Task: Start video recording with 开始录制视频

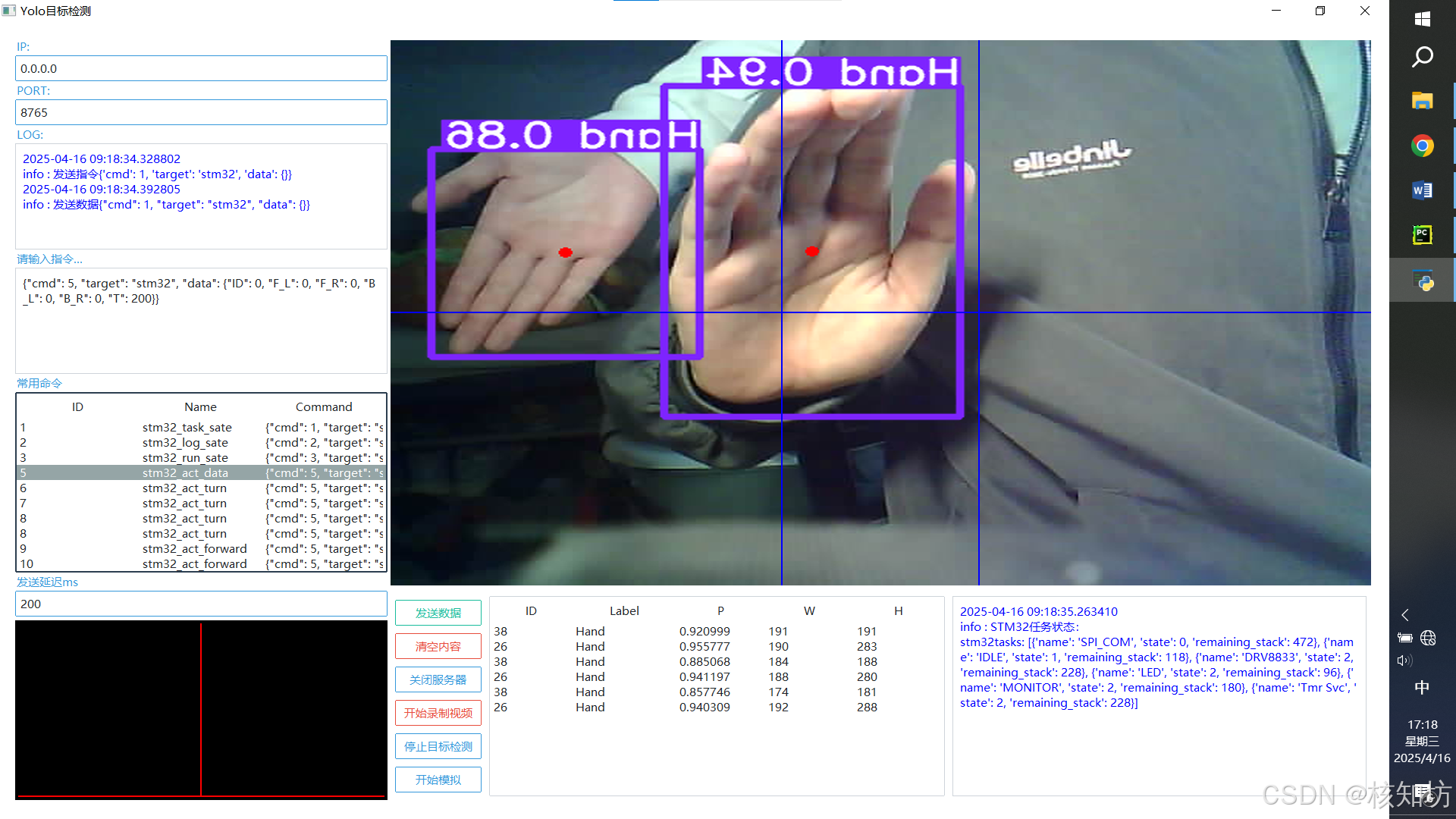Action: click(x=438, y=713)
